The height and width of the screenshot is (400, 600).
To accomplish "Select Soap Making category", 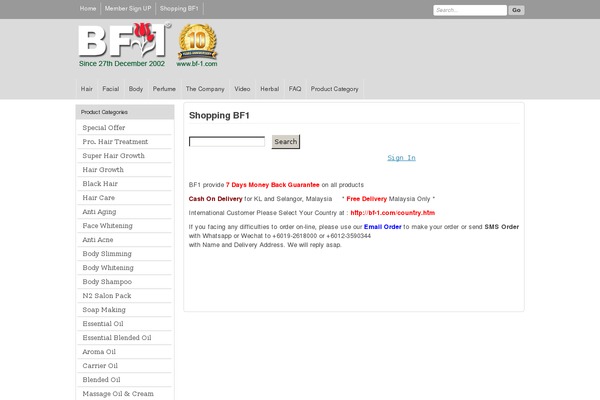I will 125,310.
